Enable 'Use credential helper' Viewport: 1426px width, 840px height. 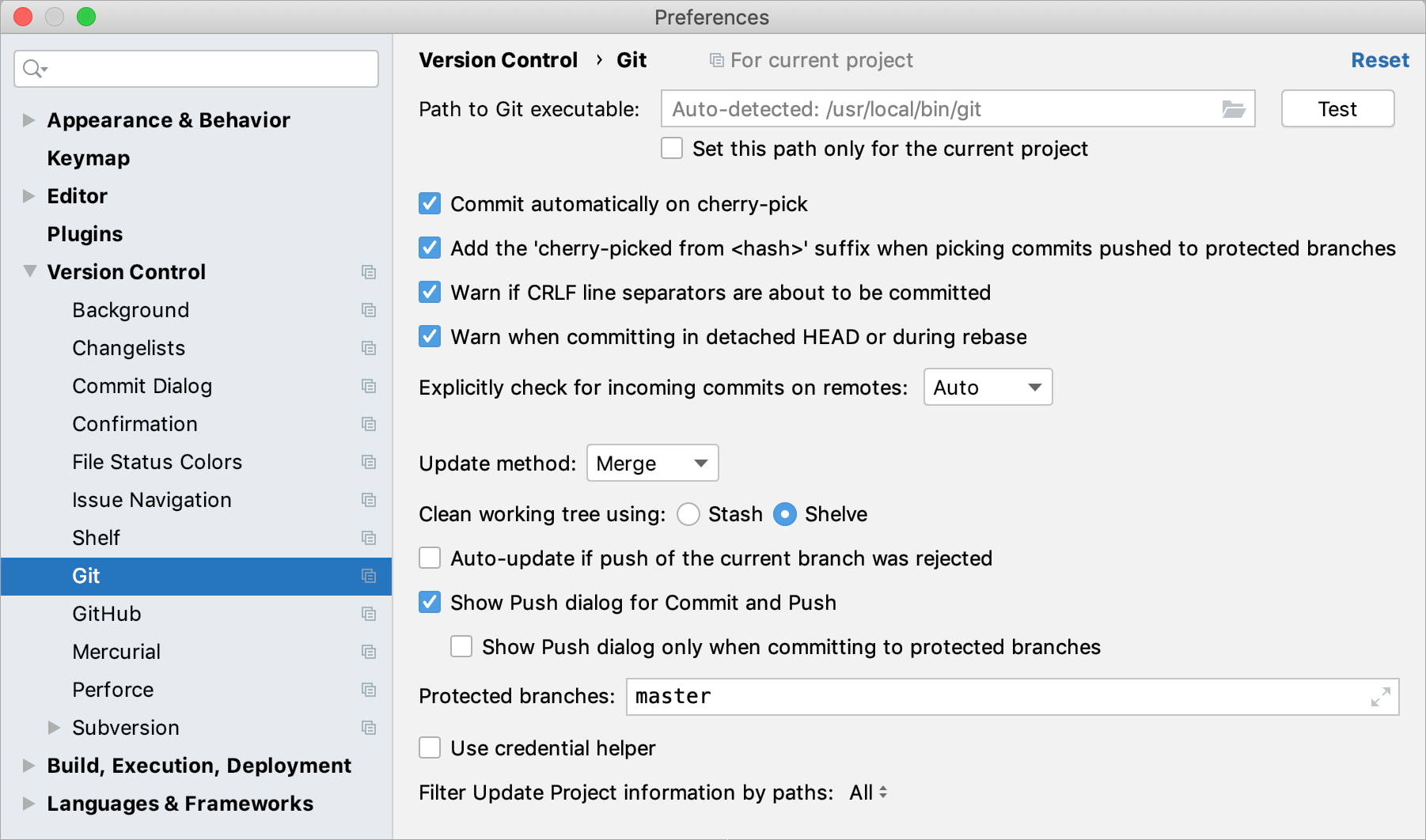coord(430,748)
